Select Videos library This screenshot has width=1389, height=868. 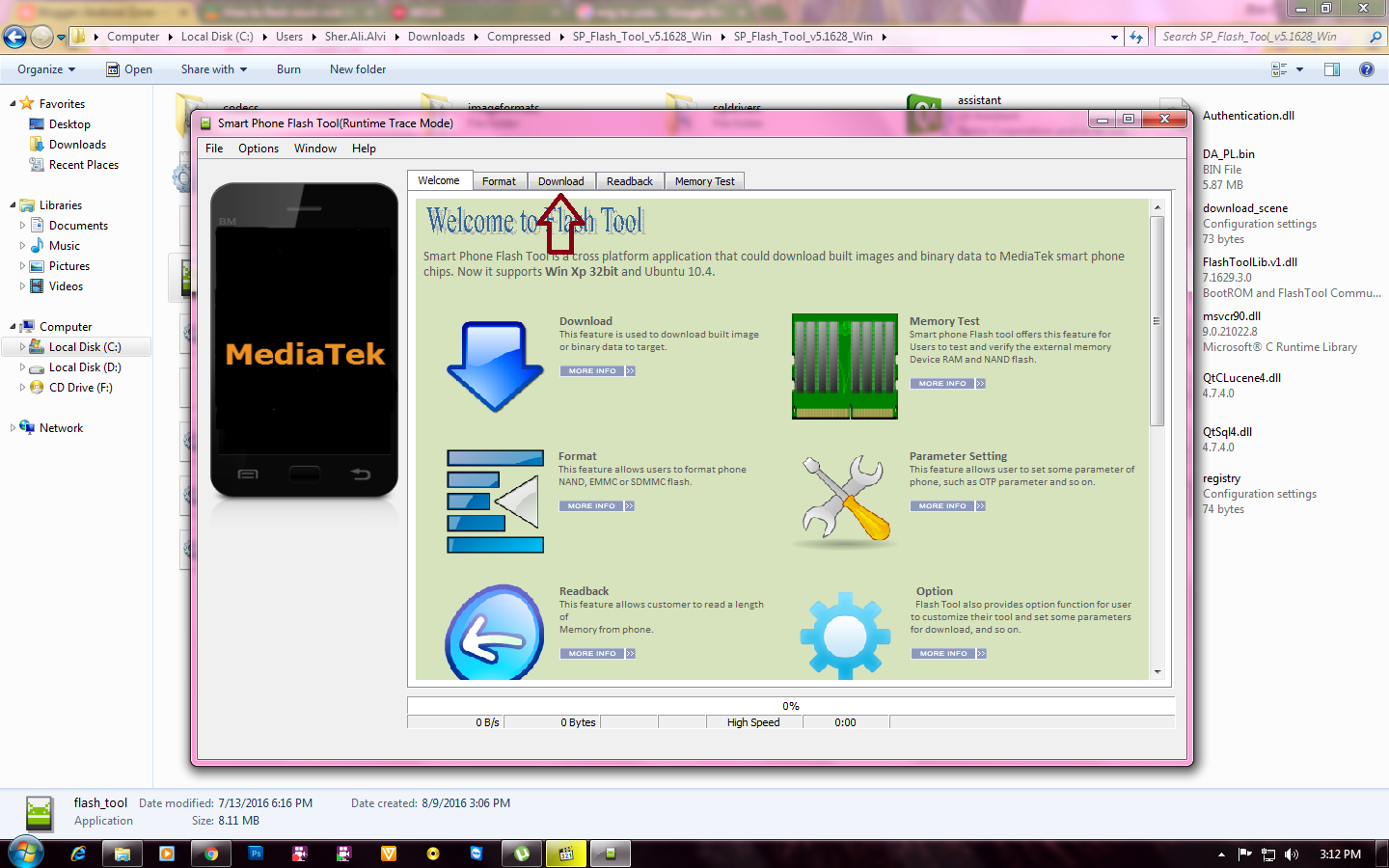(x=66, y=286)
